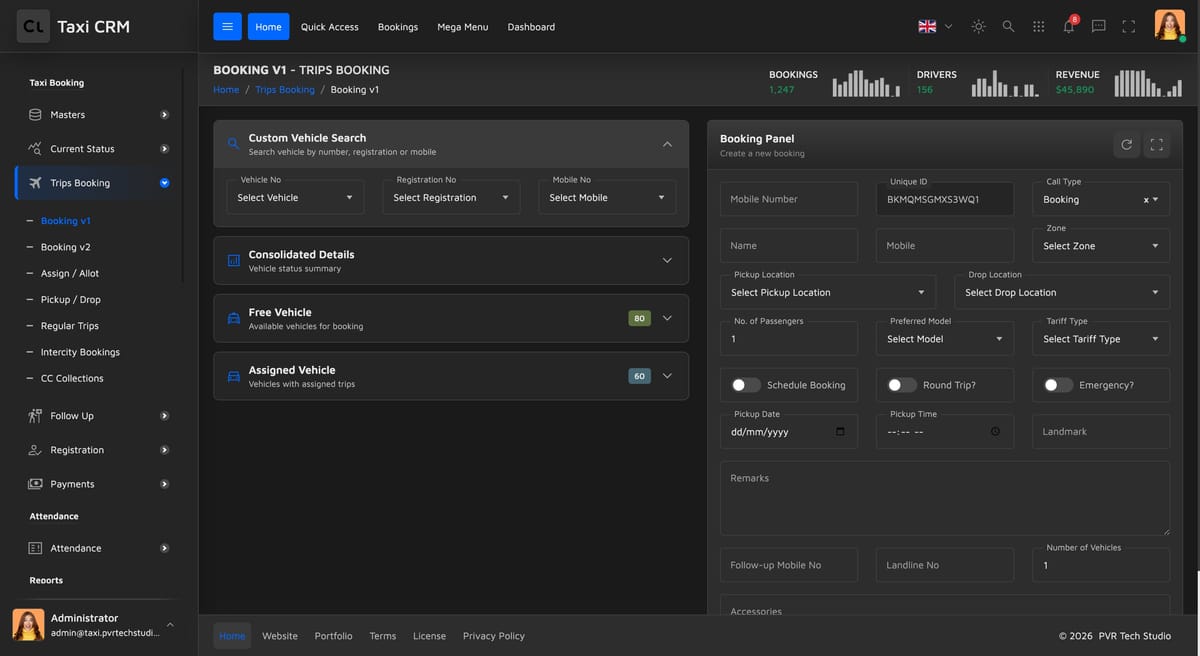Open the chat messages icon

(1098, 27)
